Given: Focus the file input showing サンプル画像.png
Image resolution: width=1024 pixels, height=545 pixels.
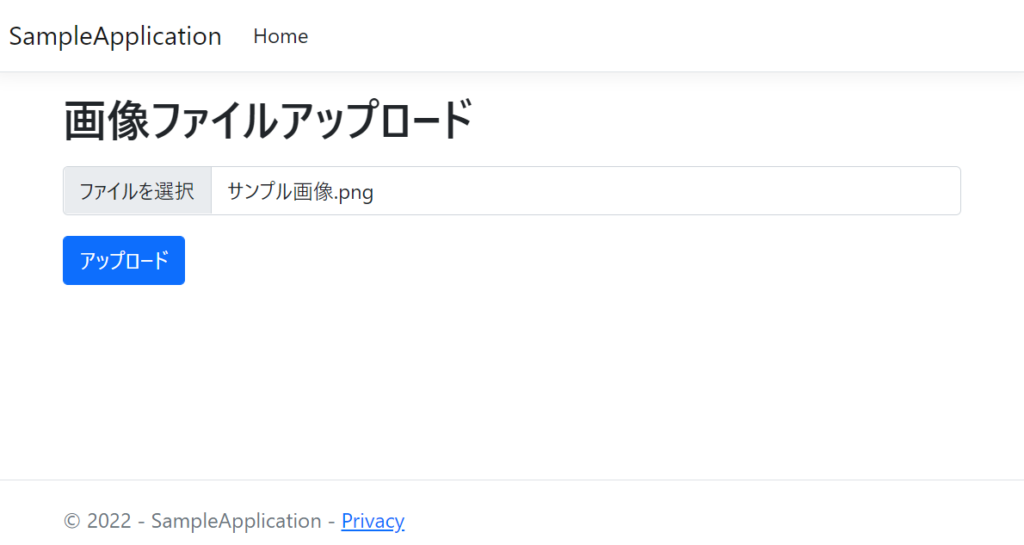Looking at the screenshot, I should click(511, 191).
